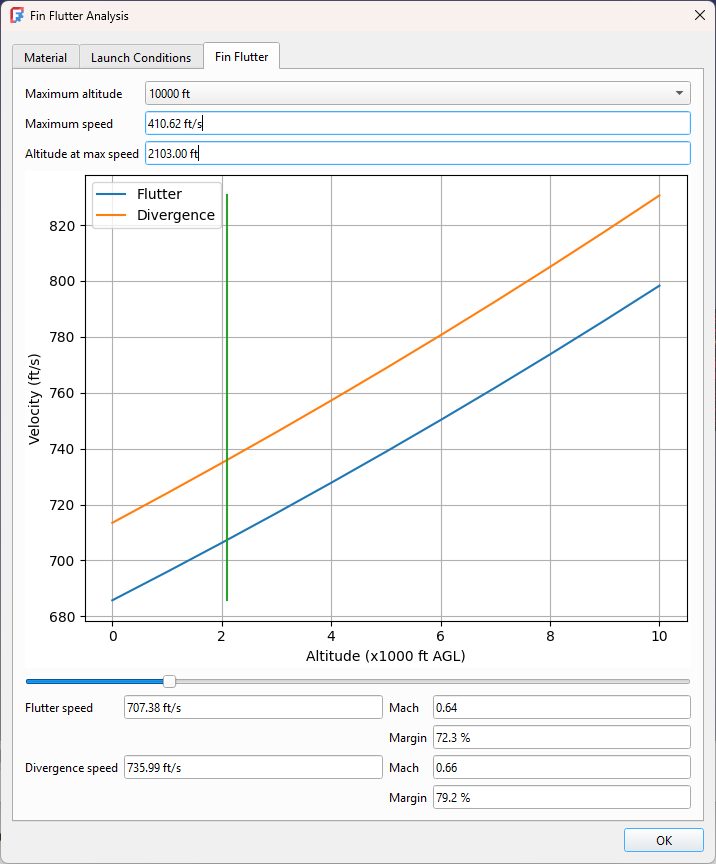The width and height of the screenshot is (716, 864).
Task: Click the Maximum speed input field
Action: tap(417, 124)
